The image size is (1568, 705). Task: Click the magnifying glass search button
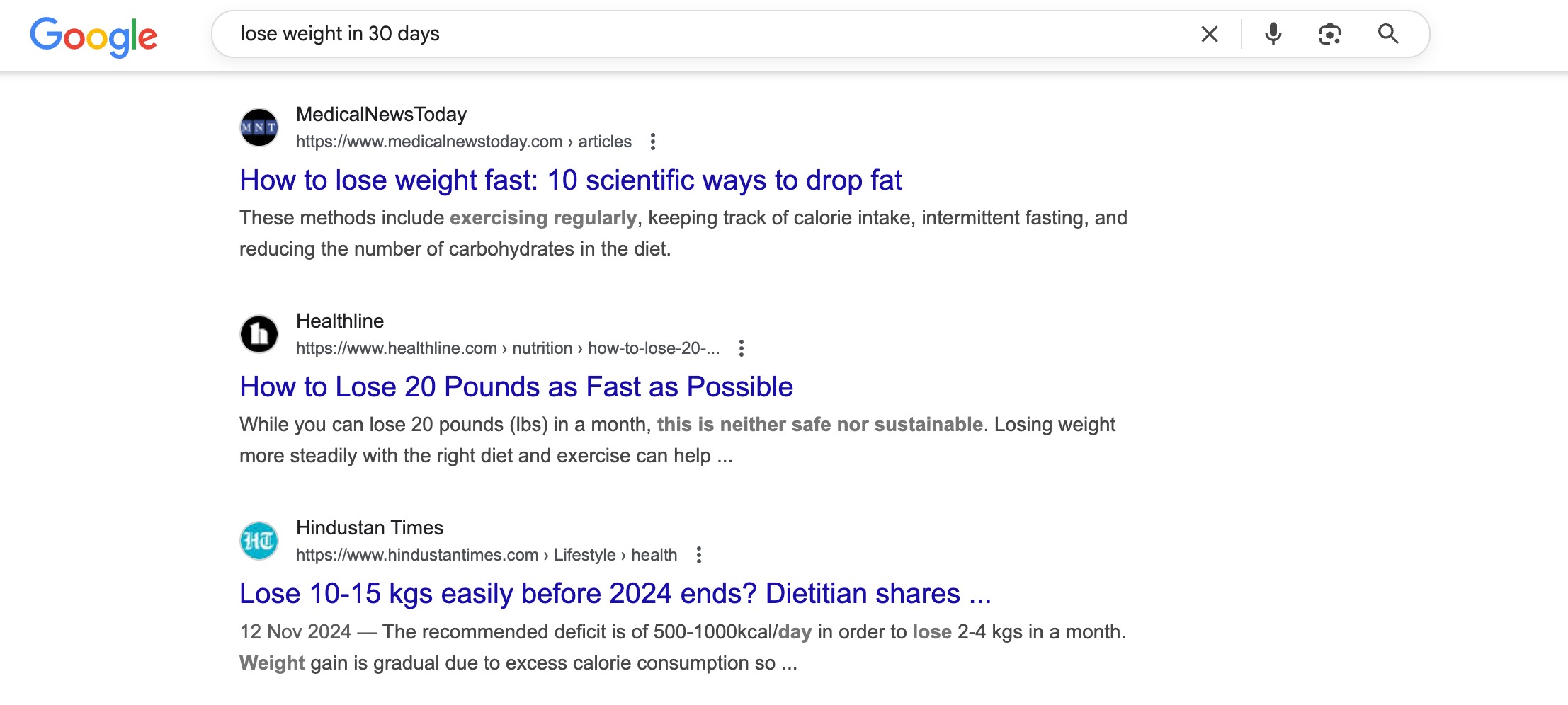click(1387, 34)
